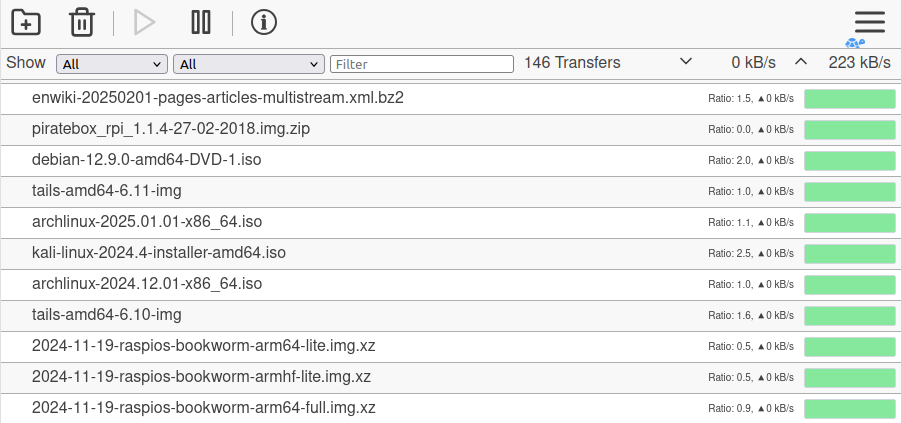
Task: Select the enwiki-20250201 pages-articles torrent row
Action: point(217,98)
